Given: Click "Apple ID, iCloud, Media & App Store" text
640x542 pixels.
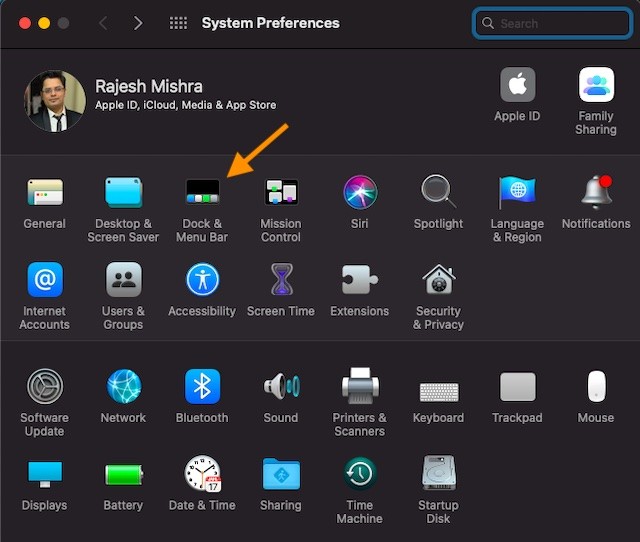Looking at the screenshot, I should (x=186, y=105).
